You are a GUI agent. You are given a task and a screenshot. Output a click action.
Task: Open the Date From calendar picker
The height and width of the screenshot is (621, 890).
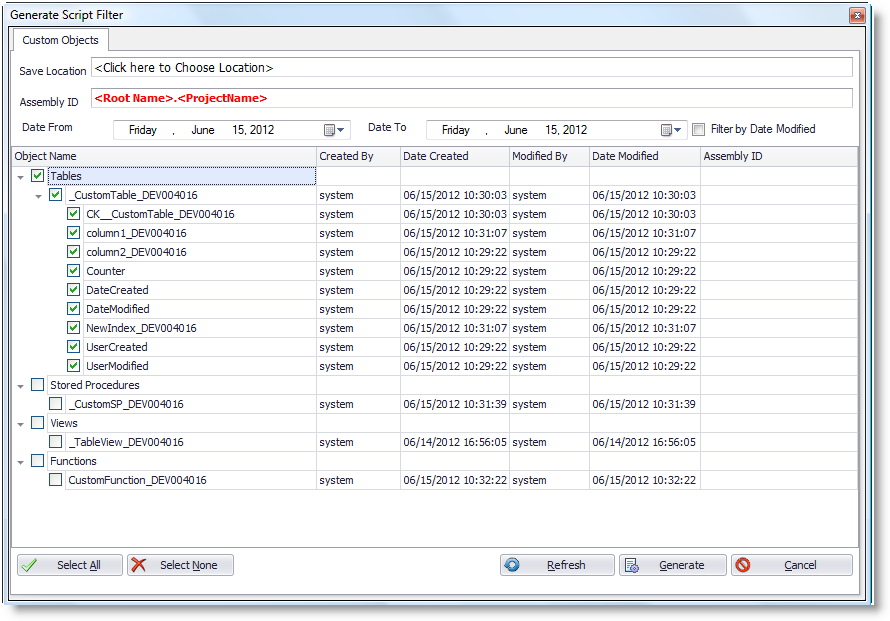[x=335, y=130]
